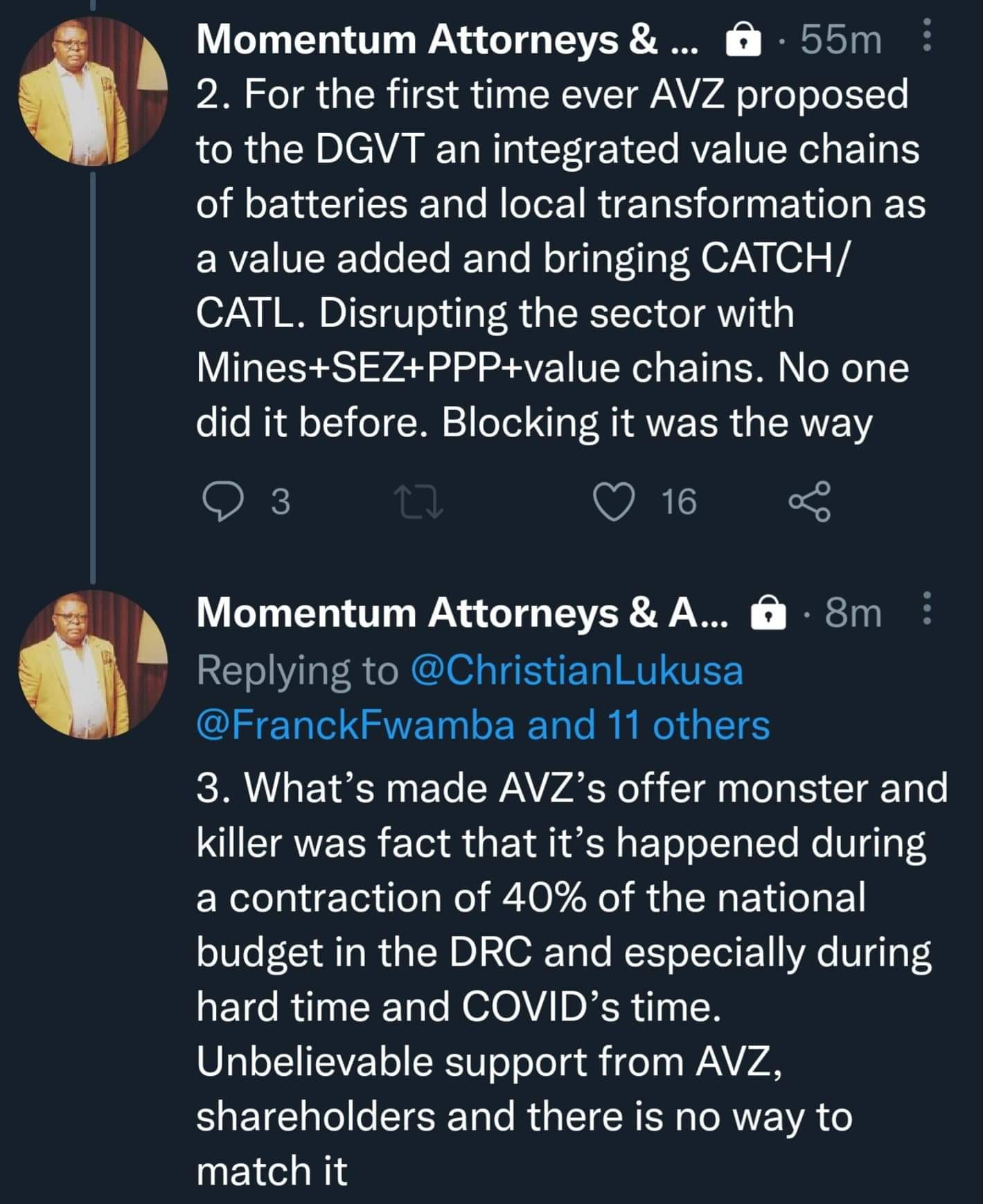Screen dimensions: 983x1204
Task: Visit the @ChristianLukusa profile mention
Action: point(576,671)
